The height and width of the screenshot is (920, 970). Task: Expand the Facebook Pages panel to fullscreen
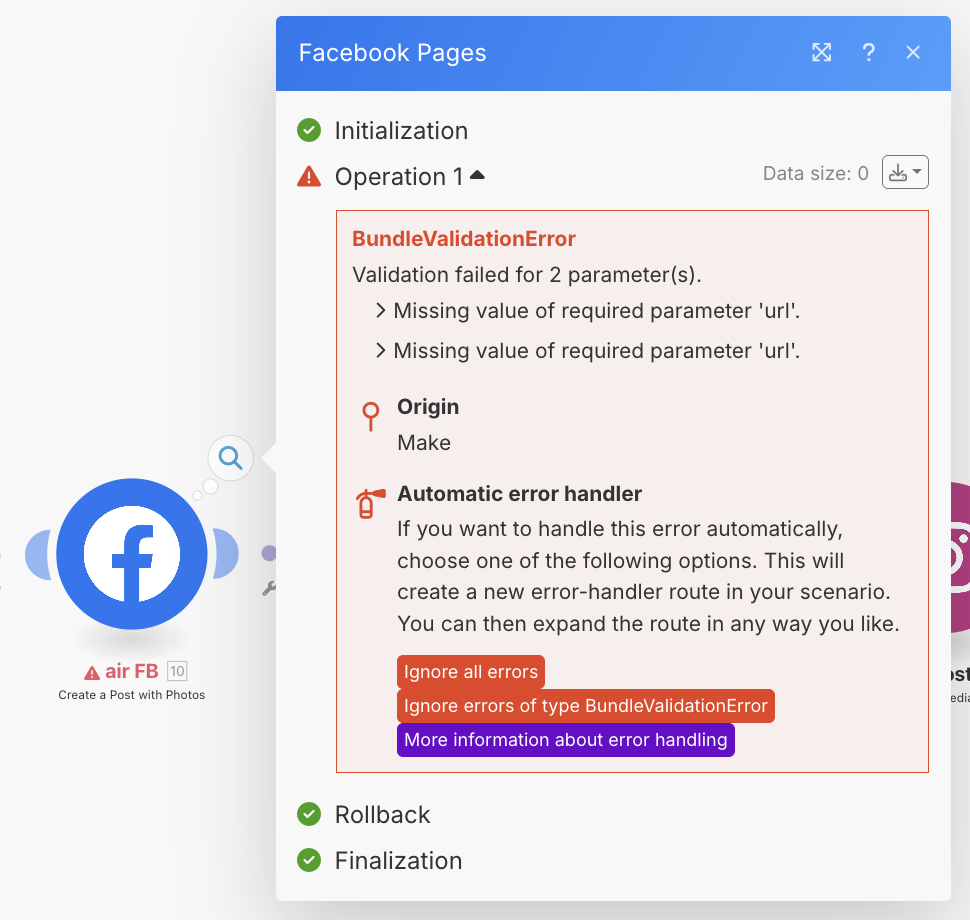point(822,53)
